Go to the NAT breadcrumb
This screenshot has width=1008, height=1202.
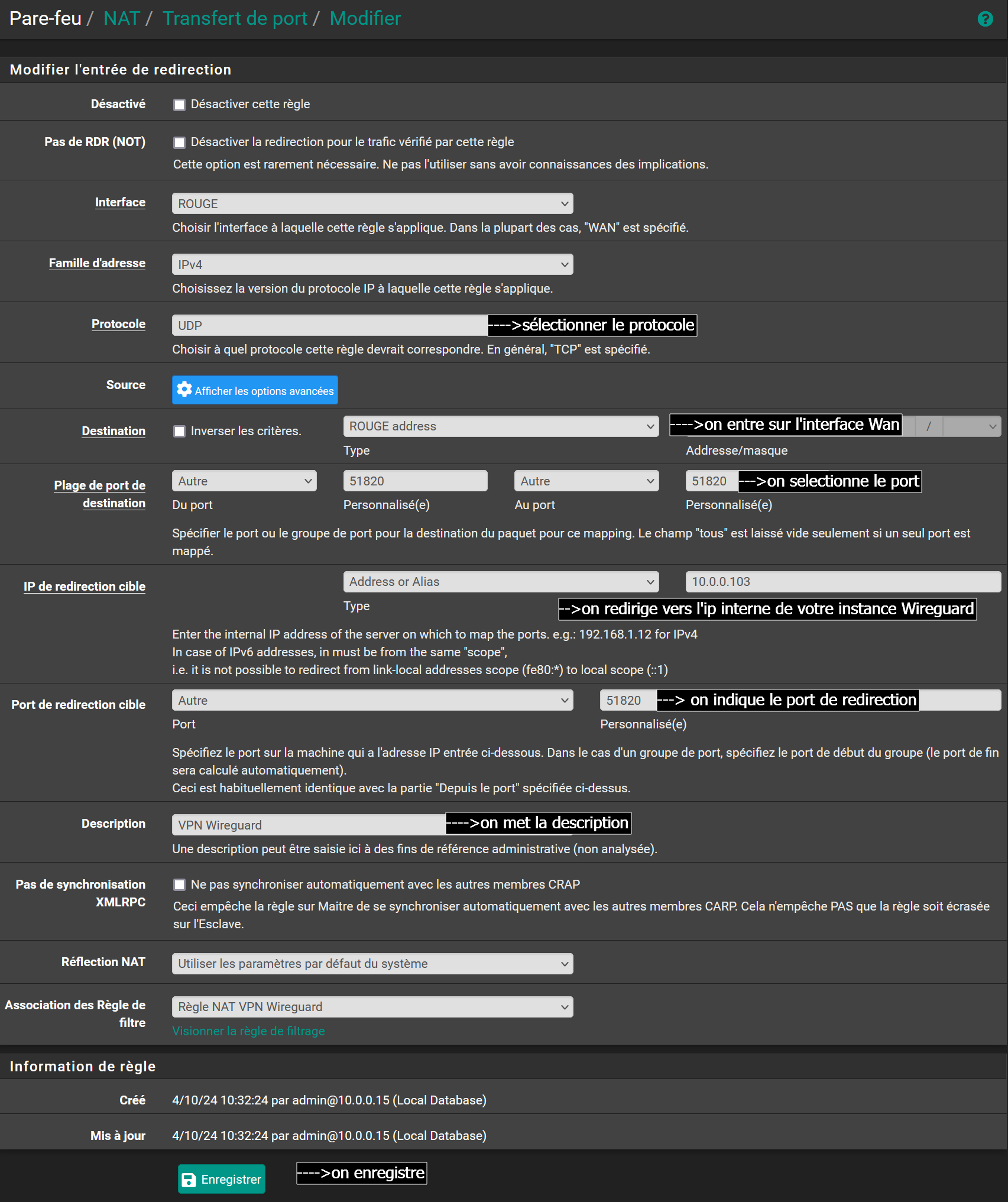click(x=121, y=18)
